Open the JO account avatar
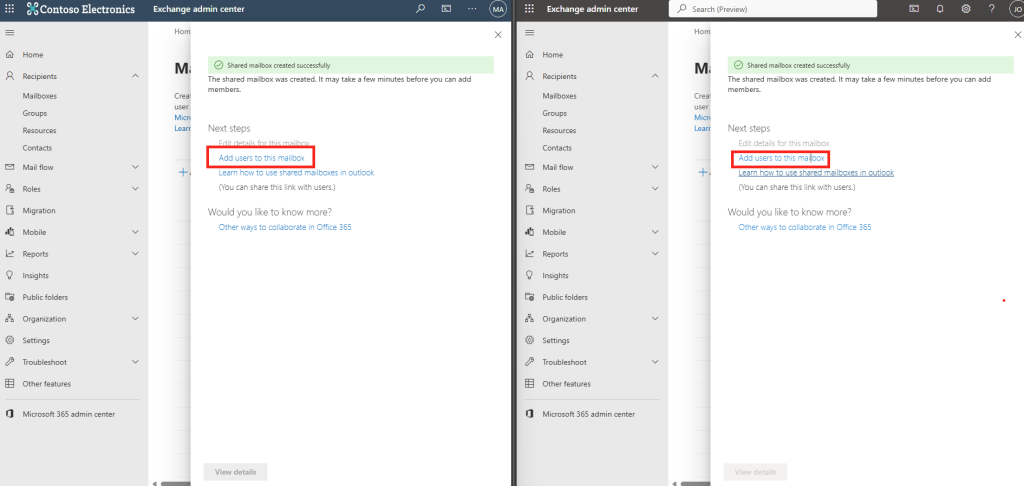The image size is (1024, 486). pyautogui.click(x=1016, y=9)
